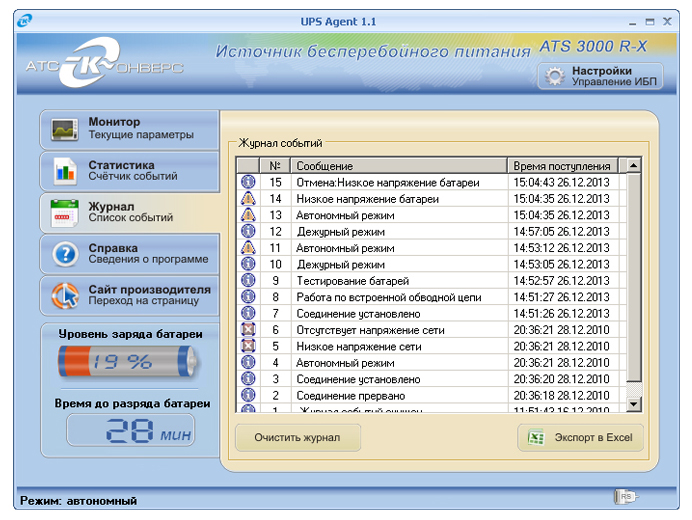Select 'Соединение прервано' message
692x520 pixels.
[351, 396]
